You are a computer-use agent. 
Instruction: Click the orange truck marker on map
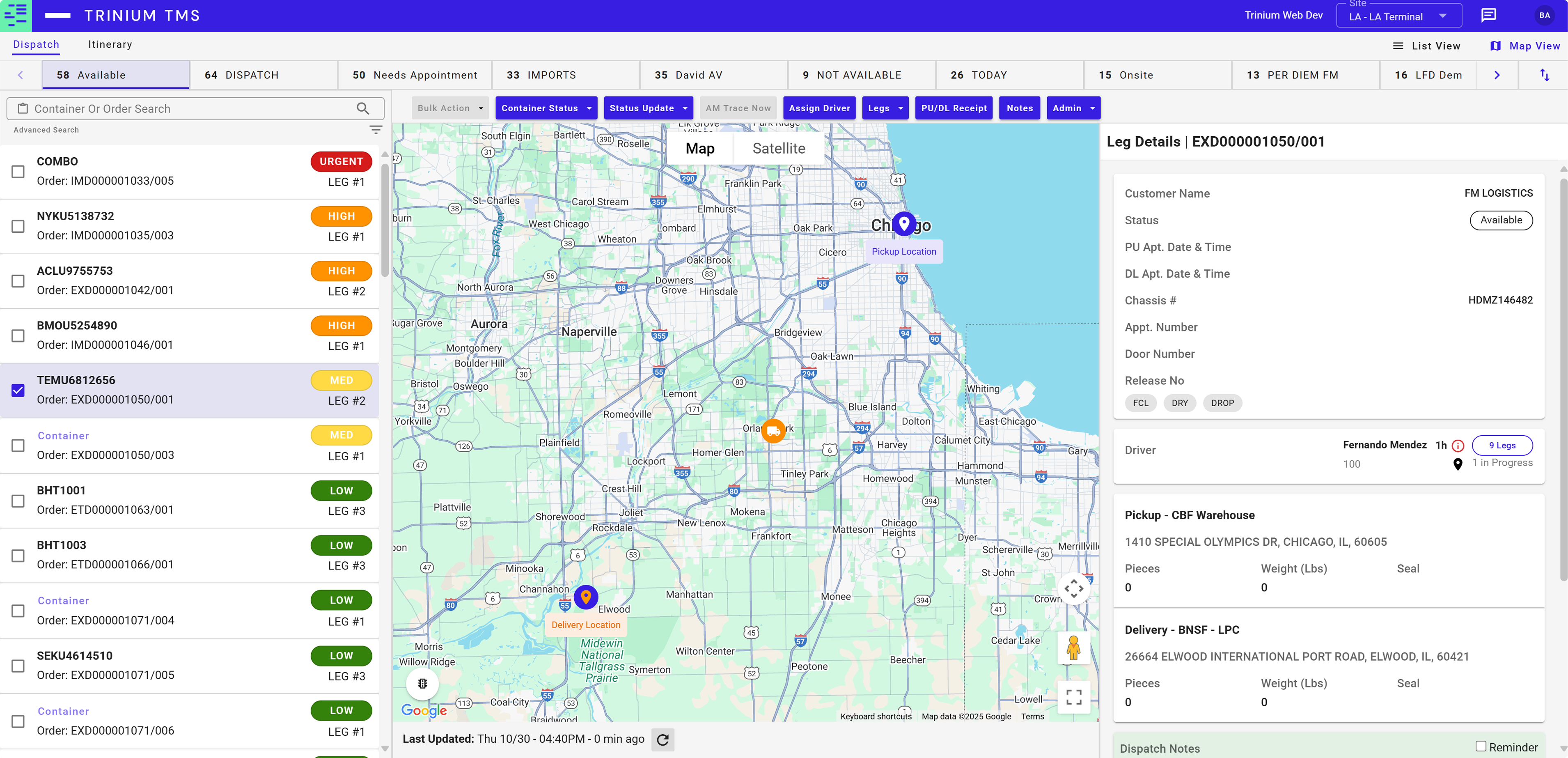(773, 430)
